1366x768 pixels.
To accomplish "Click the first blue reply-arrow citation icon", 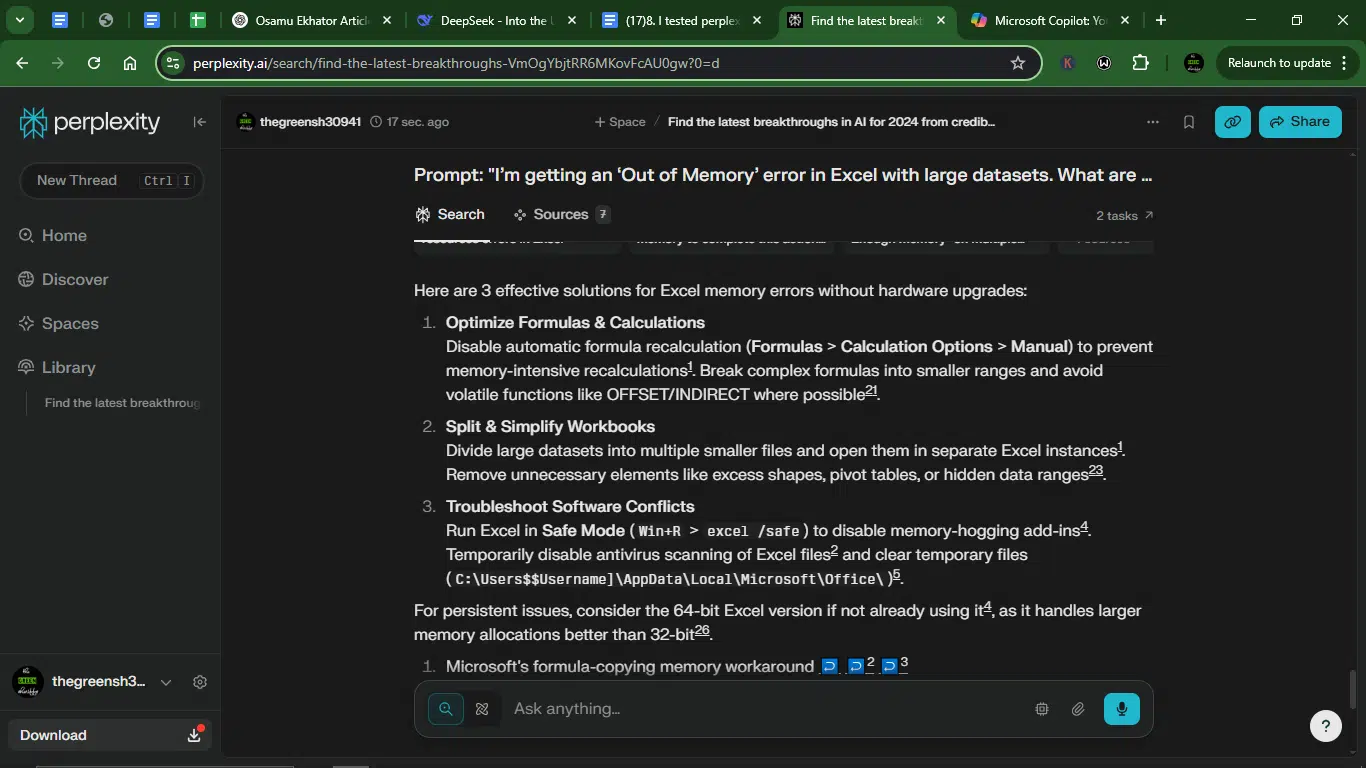I will coord(829,666).
